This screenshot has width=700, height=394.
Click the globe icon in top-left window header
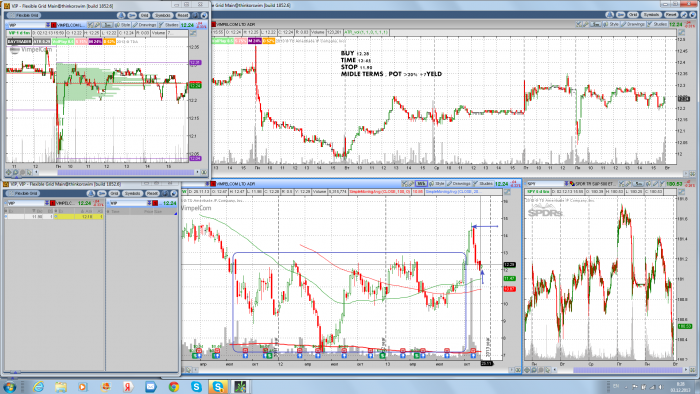click(204, 15)
